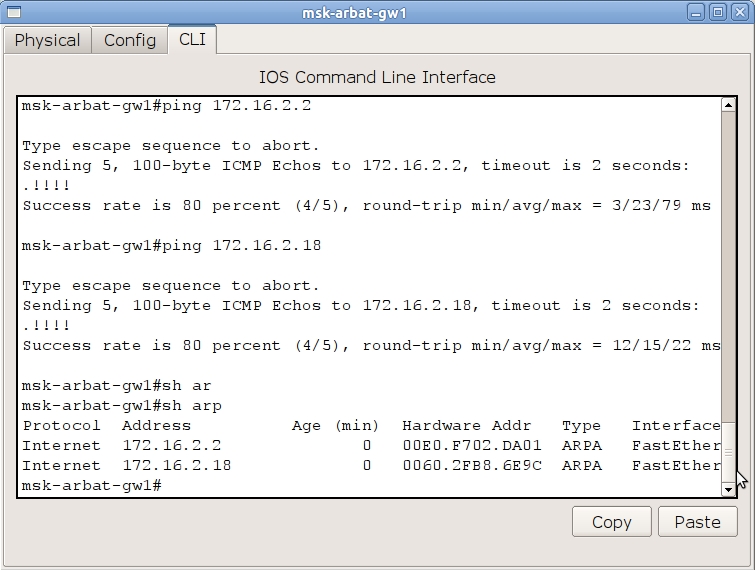Viewport: 755px width, 570px height.
Task: Click the scrollbar thumb in the CLI pane
Action: (728, 452)
